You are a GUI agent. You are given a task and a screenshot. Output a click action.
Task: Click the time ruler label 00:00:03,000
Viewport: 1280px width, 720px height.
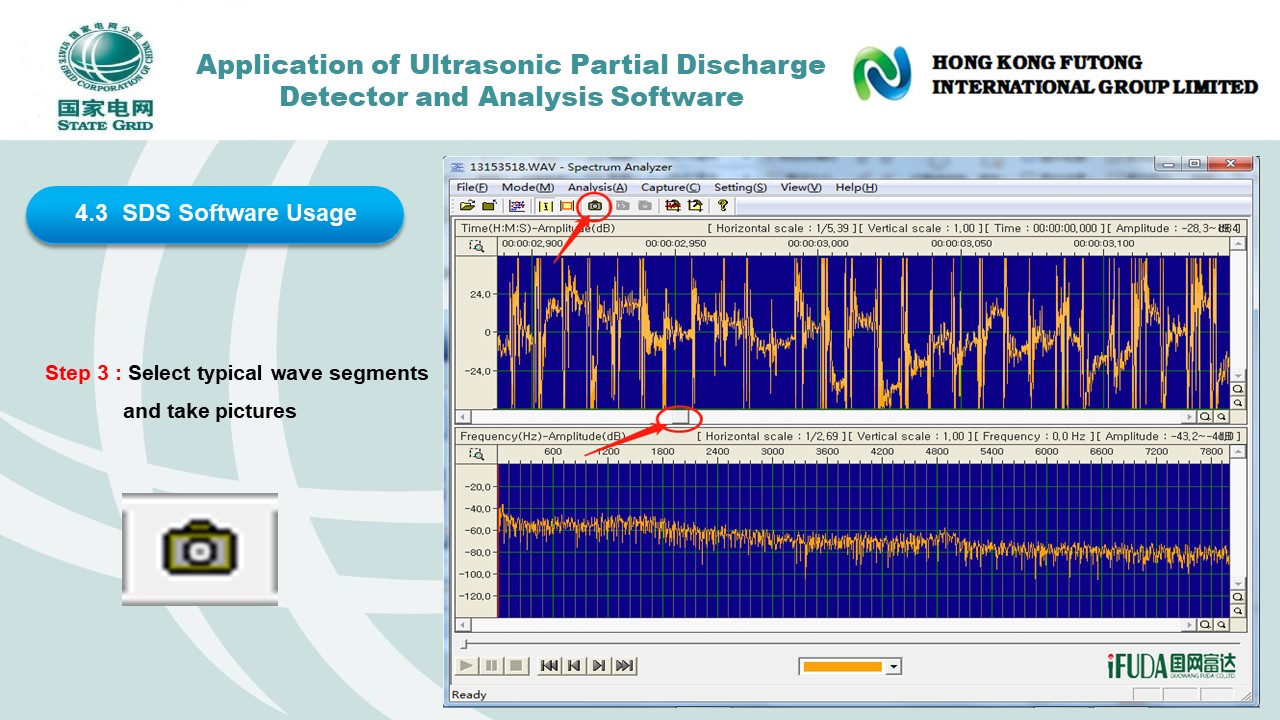point(818,243)
